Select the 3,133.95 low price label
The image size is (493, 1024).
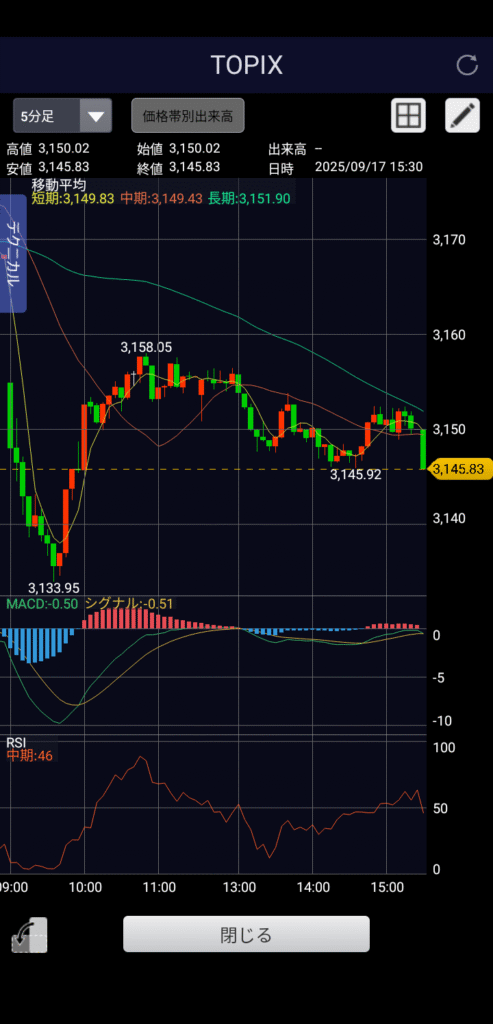(54, 588)
